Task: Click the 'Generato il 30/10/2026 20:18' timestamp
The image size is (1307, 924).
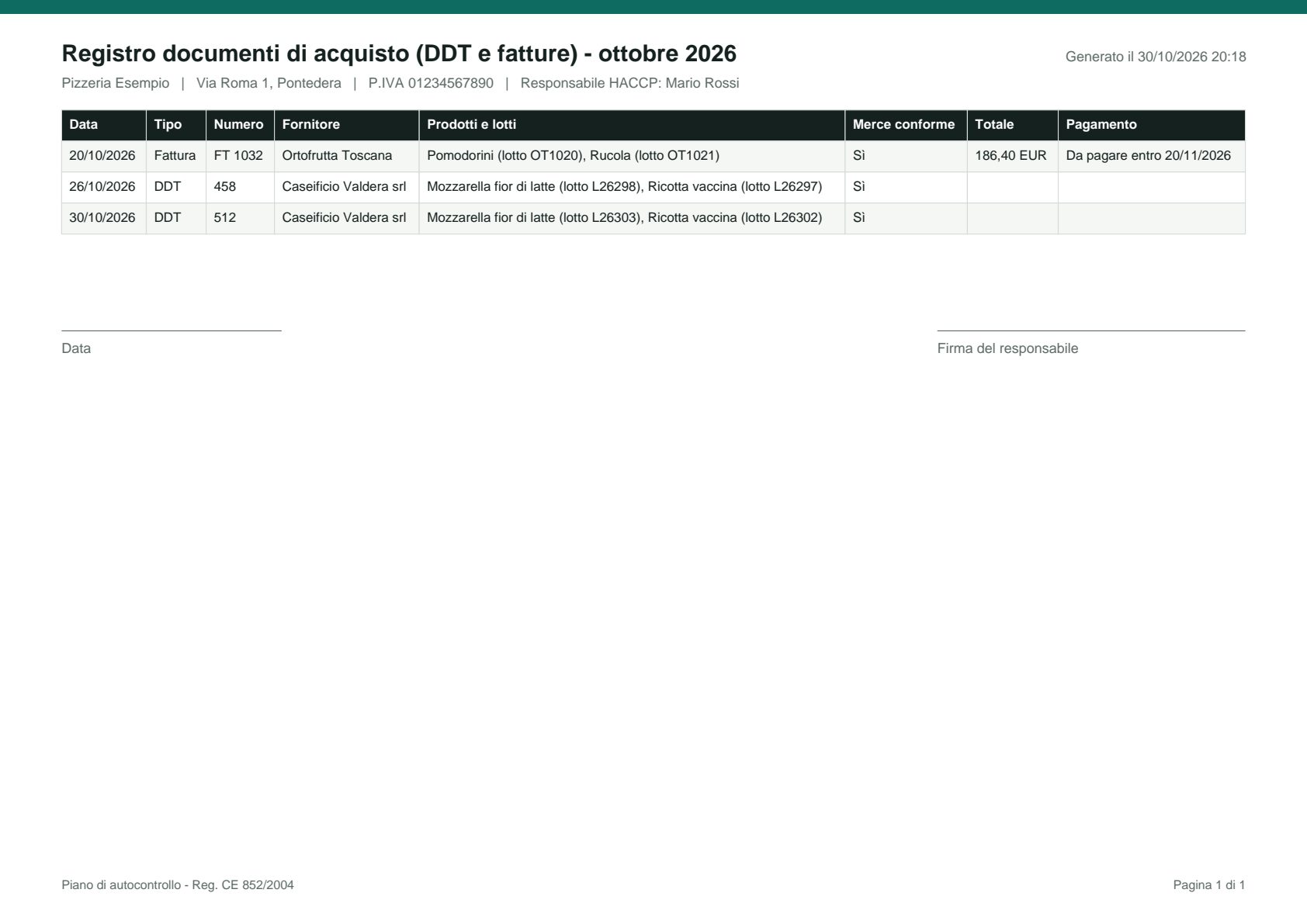Action: [x=1156, y=57]
